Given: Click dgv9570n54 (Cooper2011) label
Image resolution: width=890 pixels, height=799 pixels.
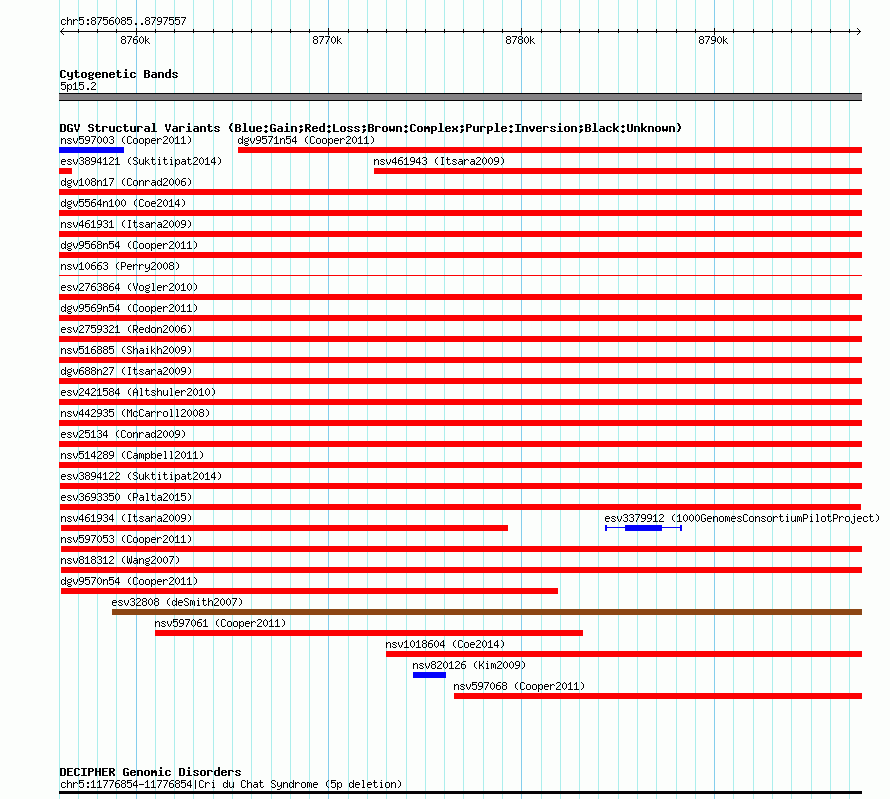Looking at the screenshot, I should coord(129,581).
